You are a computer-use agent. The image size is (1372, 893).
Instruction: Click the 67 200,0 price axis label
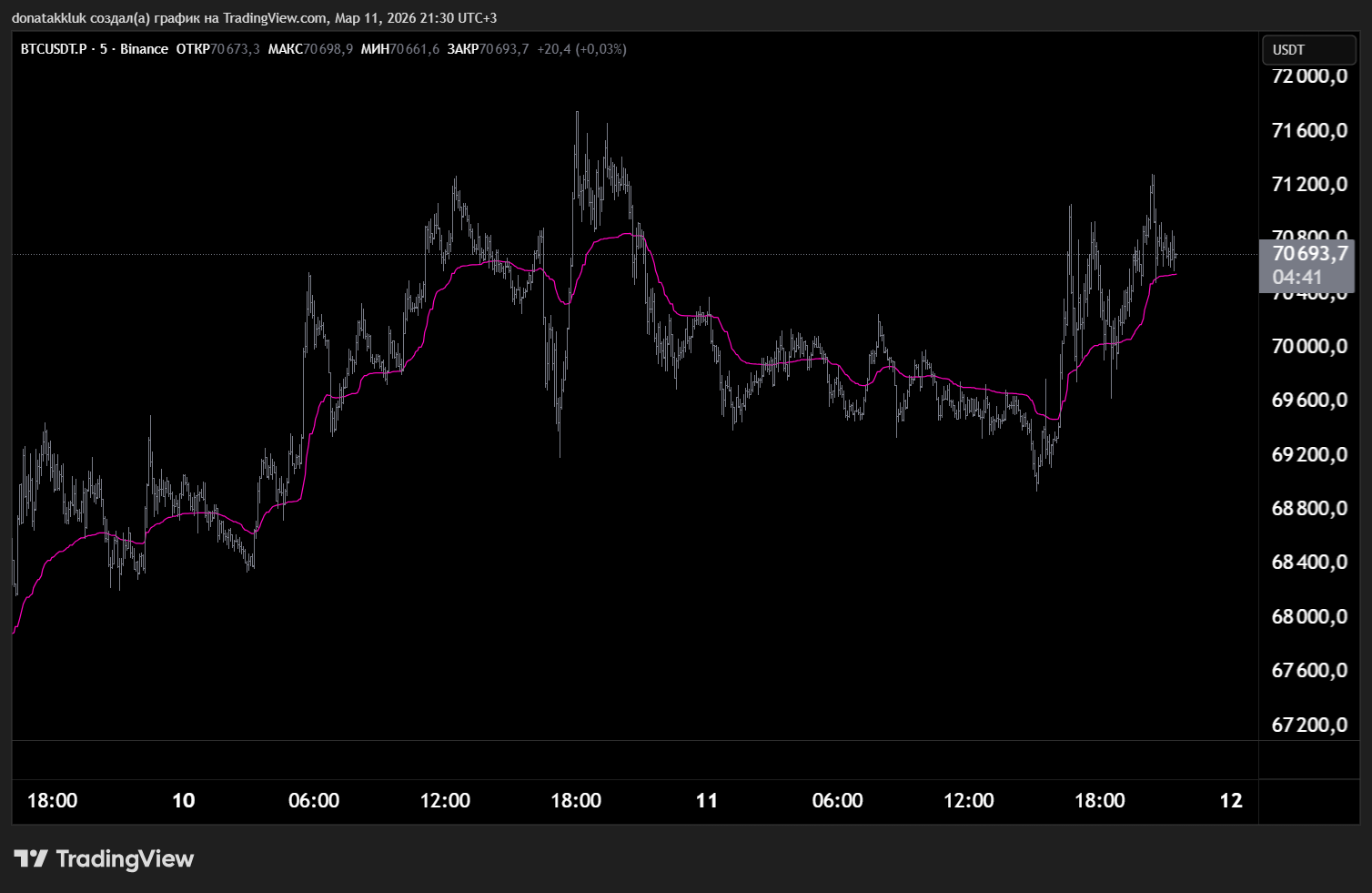pyautogui.click(x=1308, y=726)
